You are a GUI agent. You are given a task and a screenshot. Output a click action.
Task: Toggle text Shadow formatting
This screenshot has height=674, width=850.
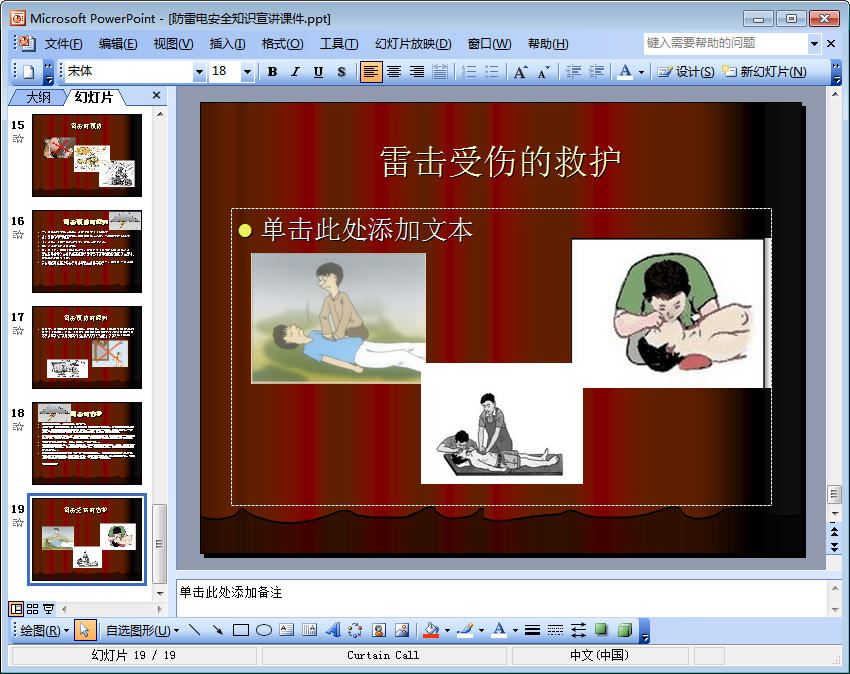coord(341,72)
